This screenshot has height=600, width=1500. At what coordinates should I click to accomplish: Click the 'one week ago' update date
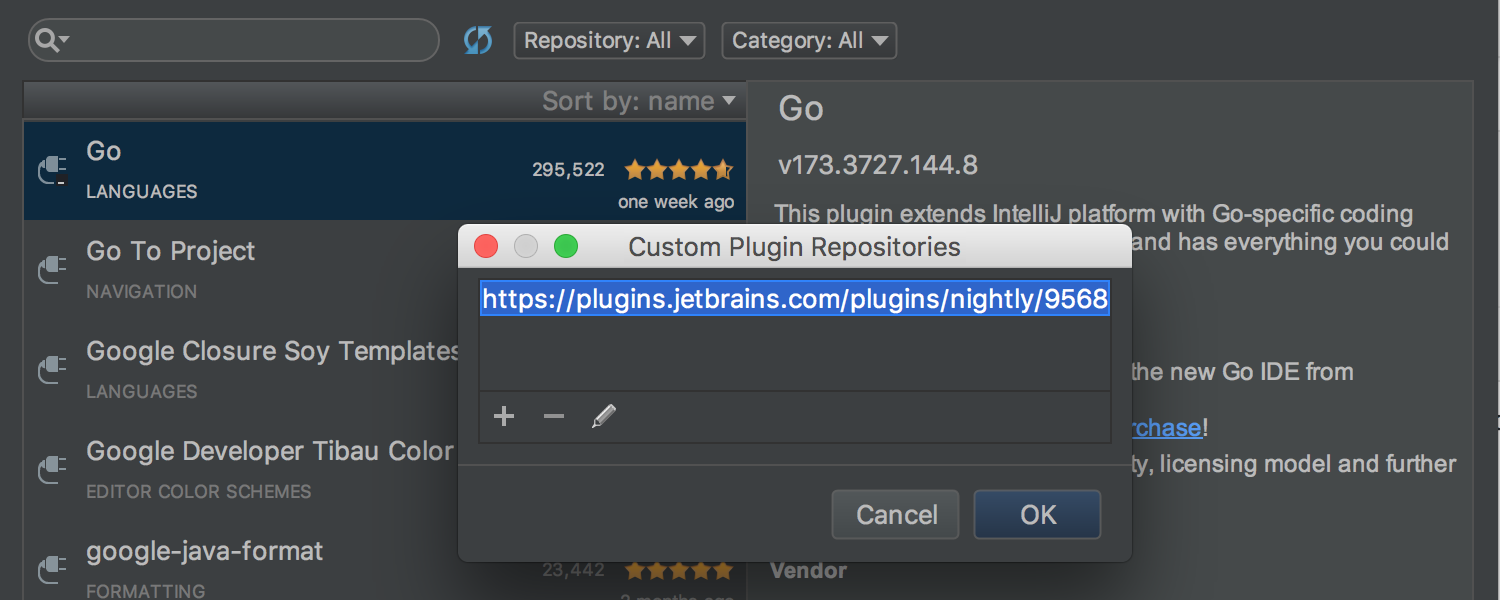pyautogui.click(x=676, y=202)
